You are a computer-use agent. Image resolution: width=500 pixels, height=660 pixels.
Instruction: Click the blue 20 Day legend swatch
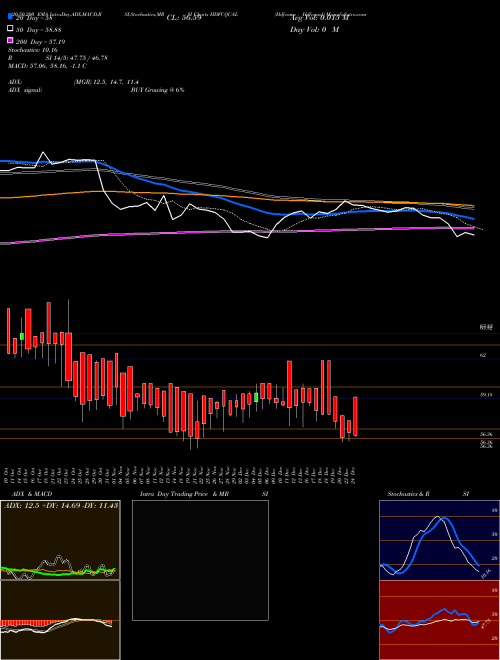(11, 17)
